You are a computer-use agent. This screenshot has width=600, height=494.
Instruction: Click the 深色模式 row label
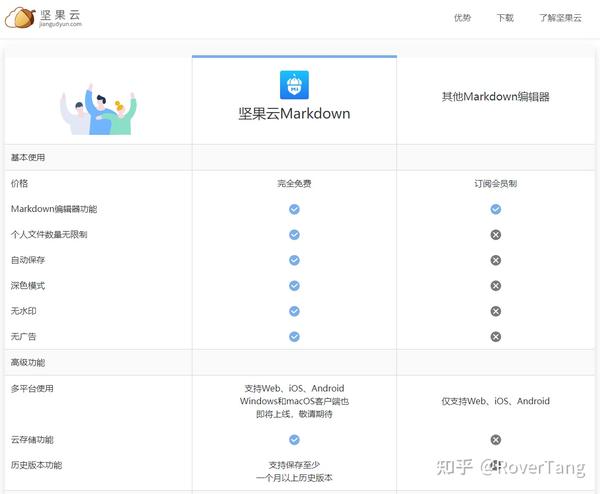28,285
